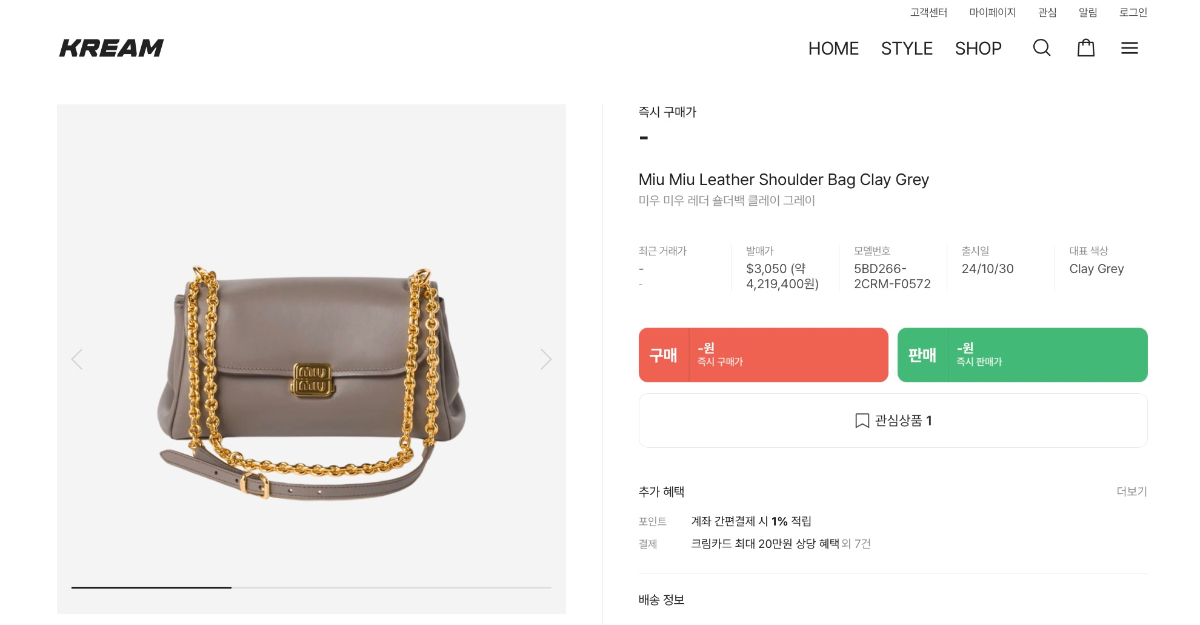This screenshot has width=1200, height=625.
Task: Show previous product image arrow
Action: (77, 359)
